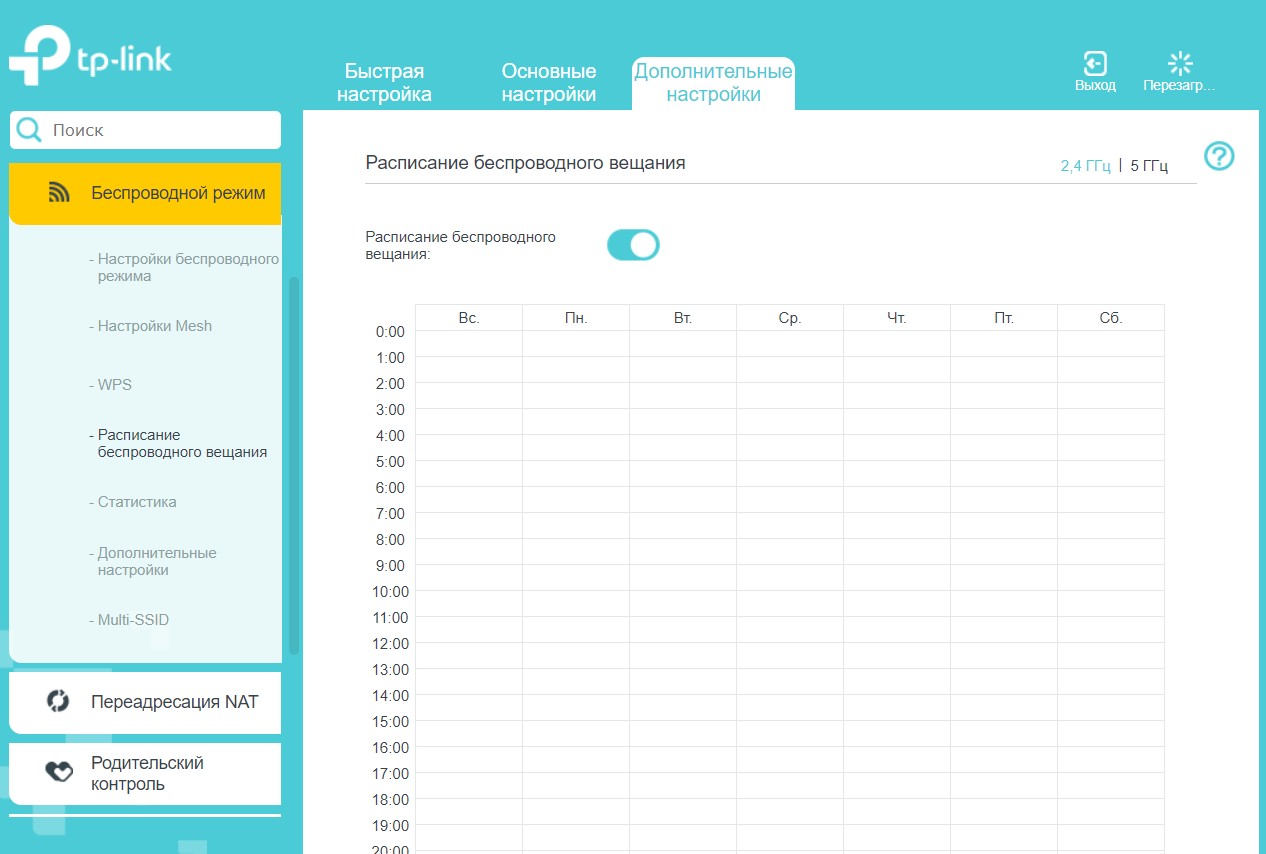The width and height of the screenshot is (1266, 854).
Task: Click the search magnifier icon
Action: click(x=30, y=130)
